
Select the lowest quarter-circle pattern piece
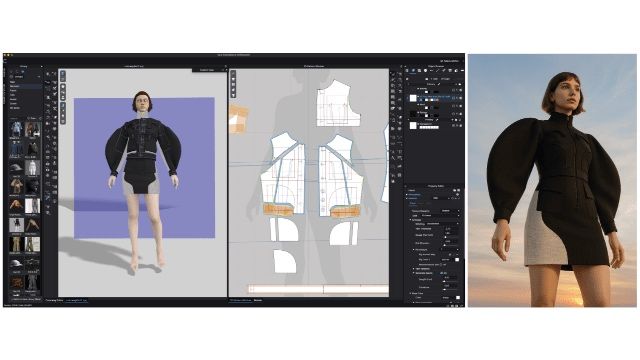tap(284, 261)
